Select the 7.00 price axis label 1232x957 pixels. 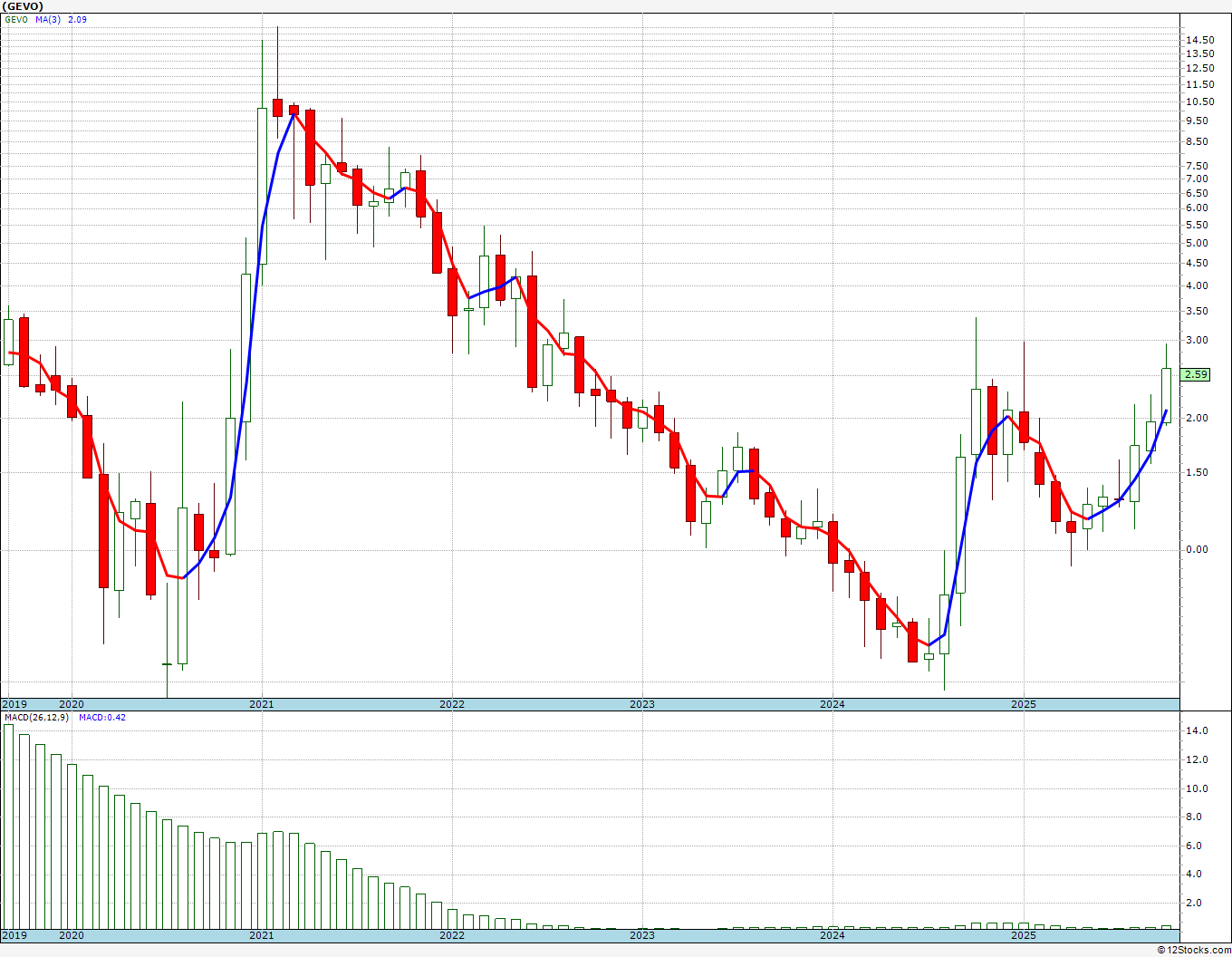(1197, 179)
